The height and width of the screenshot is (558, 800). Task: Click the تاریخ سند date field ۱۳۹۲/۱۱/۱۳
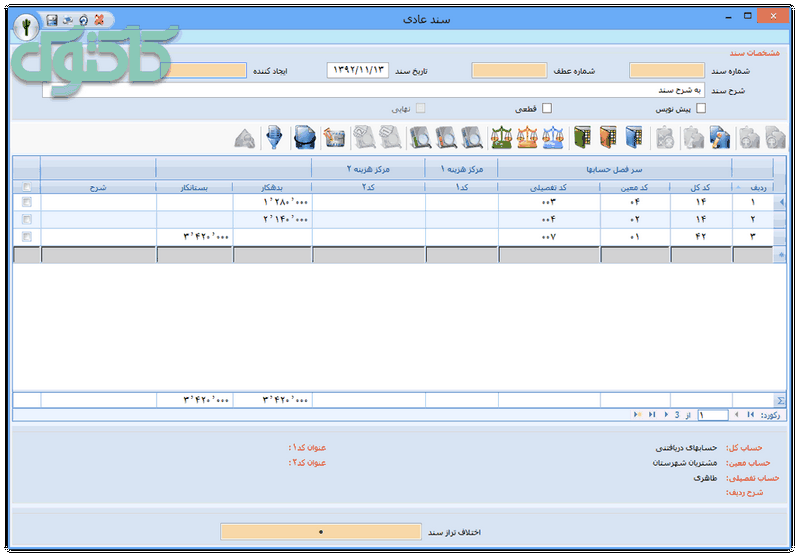click(x=358, y=70)
